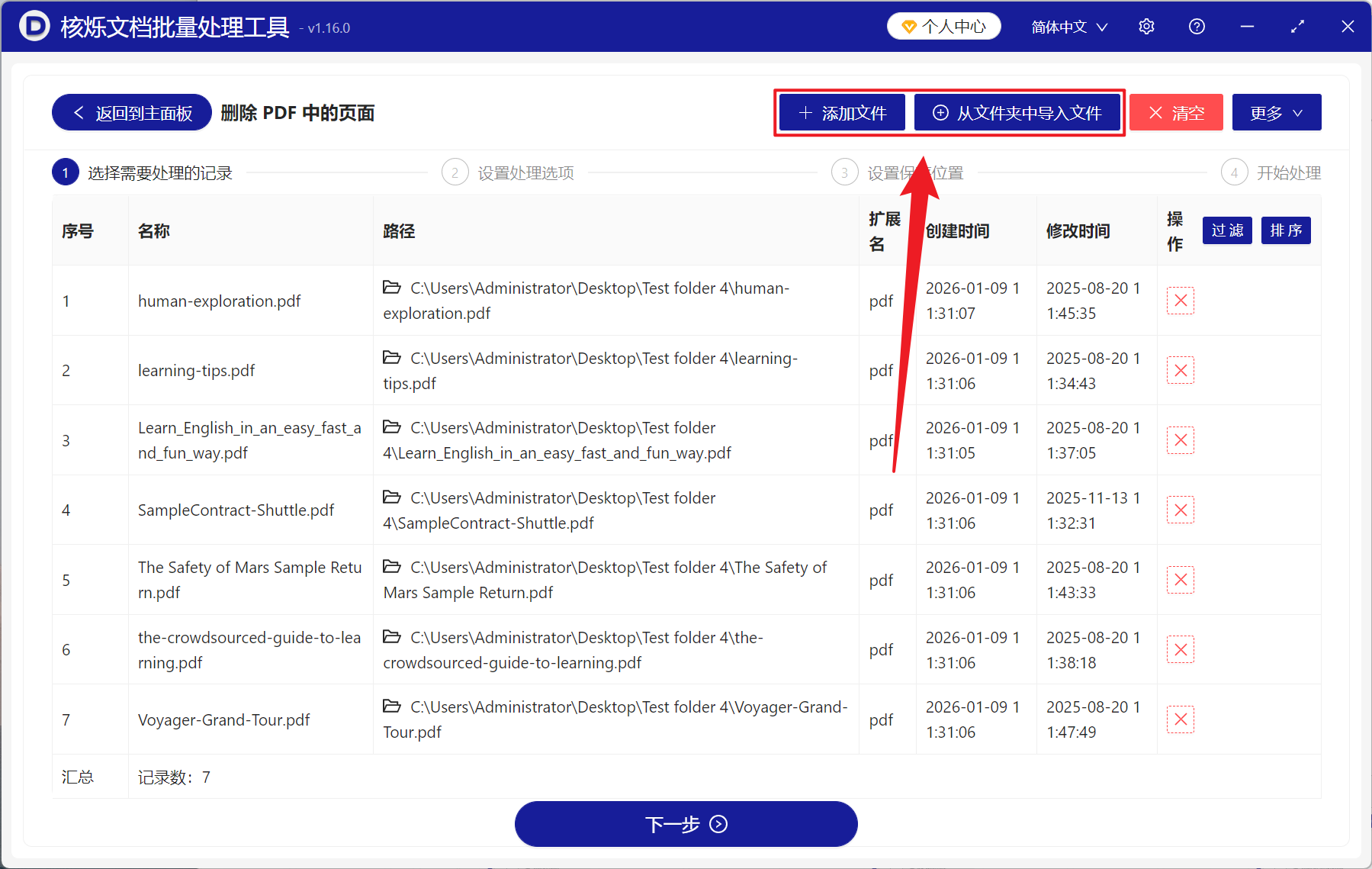The height and width of the screenshot is (869, 1372).
Task: Remove learning-tips.pdf using its red X icon
Action: click(1180, 370)
